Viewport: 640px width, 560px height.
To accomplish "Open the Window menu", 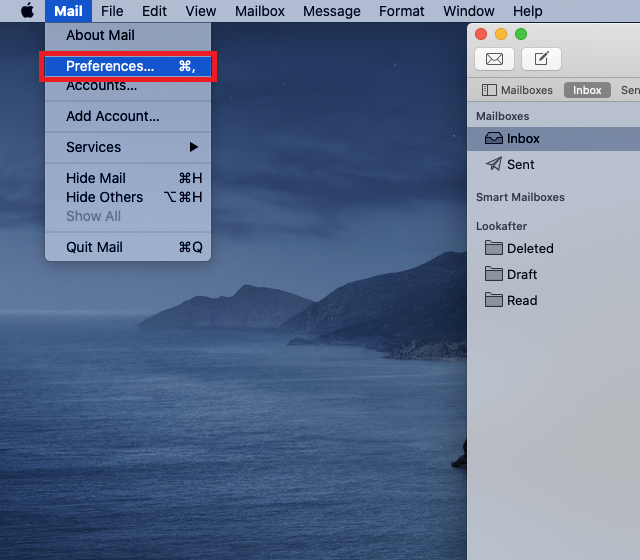I will (x=469, y=11).
